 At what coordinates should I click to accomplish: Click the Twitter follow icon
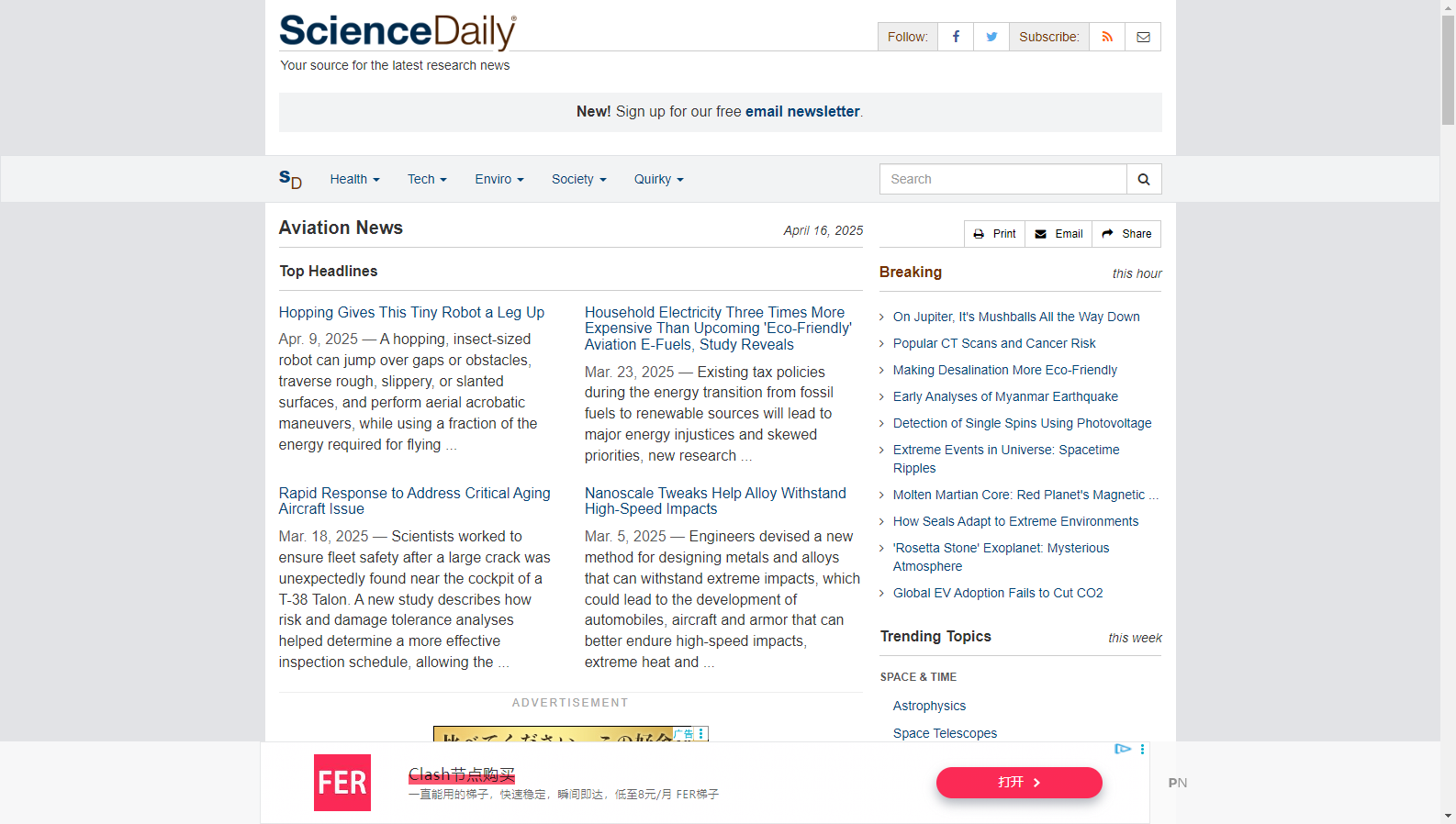click(x=991, y=37)
